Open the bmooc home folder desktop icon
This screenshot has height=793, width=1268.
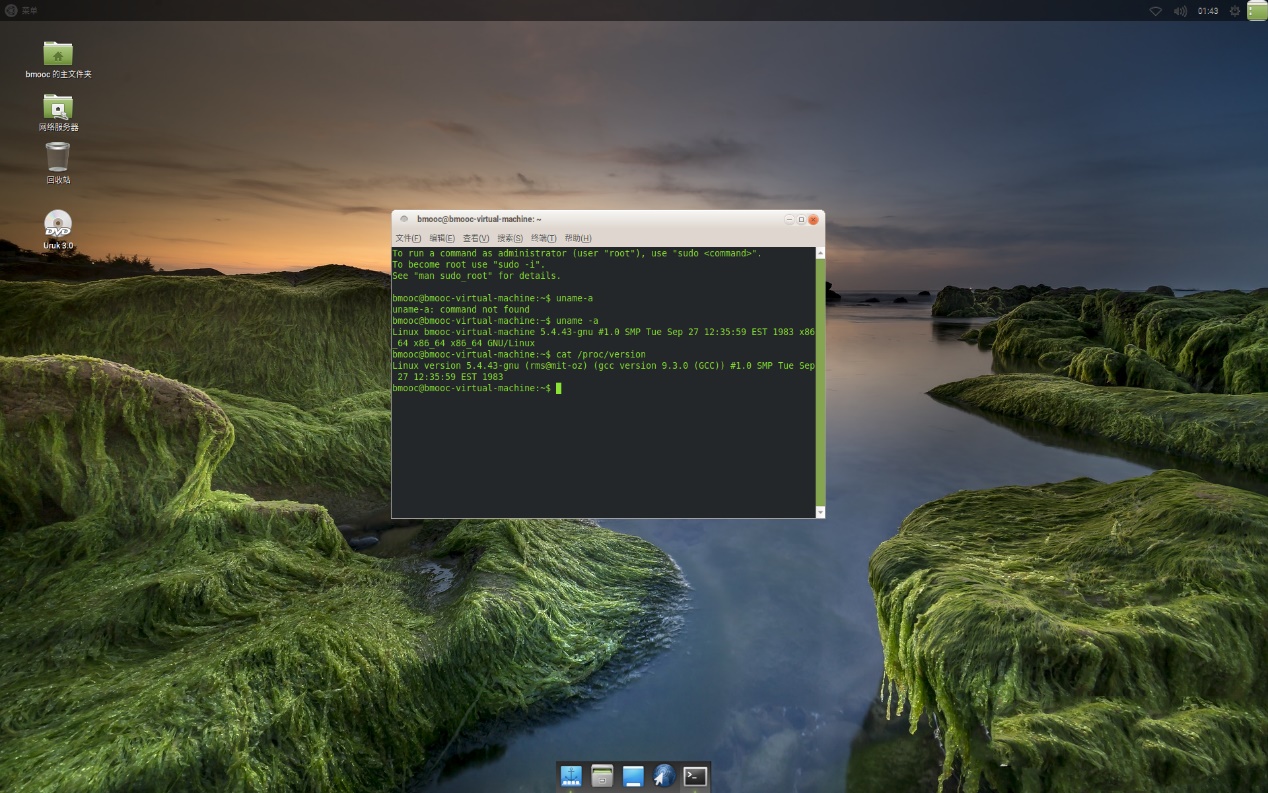click(58, 54)
